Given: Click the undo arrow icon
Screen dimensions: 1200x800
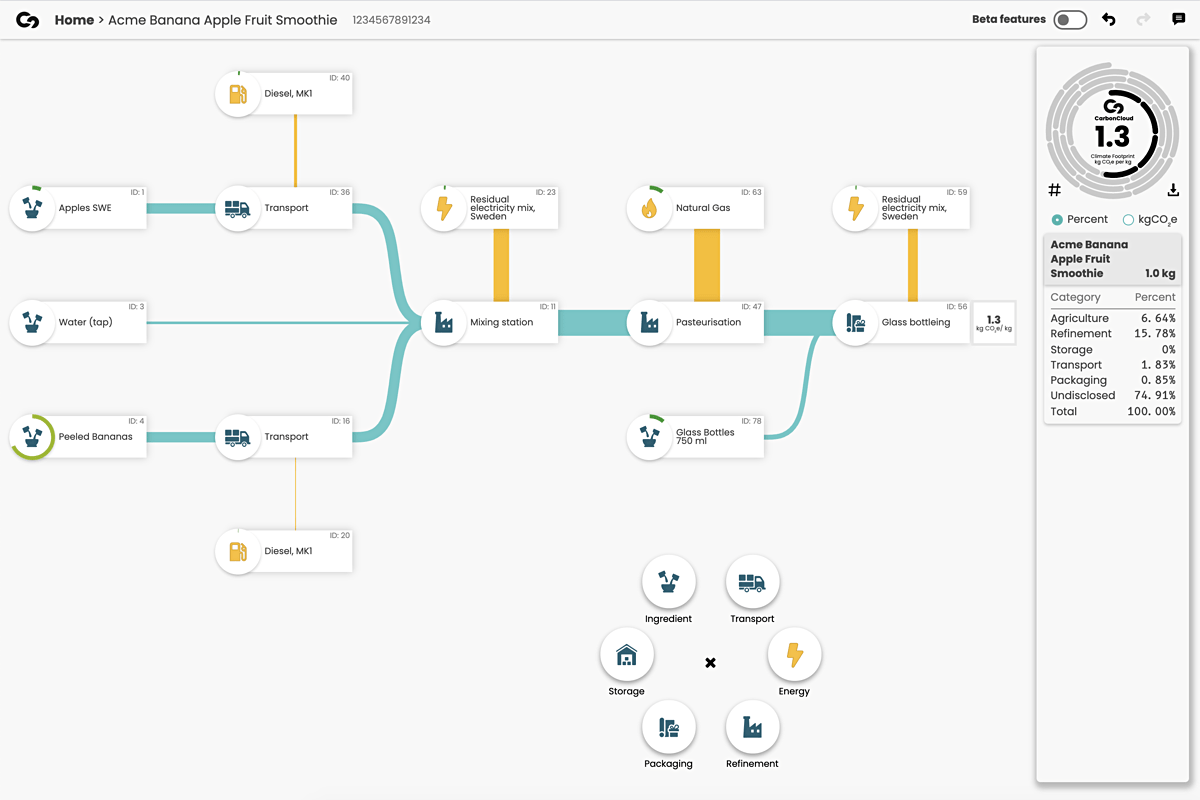Looking at the screenshot, I should (x=1108, y=20).
